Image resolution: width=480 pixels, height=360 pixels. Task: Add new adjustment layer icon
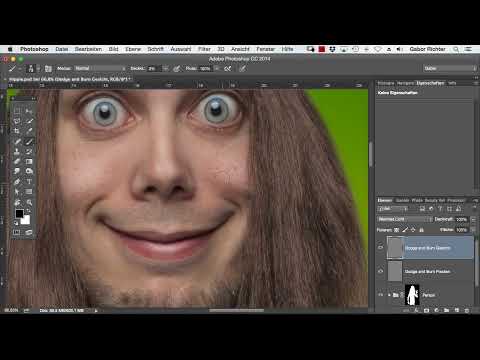(x=436, y=310)
